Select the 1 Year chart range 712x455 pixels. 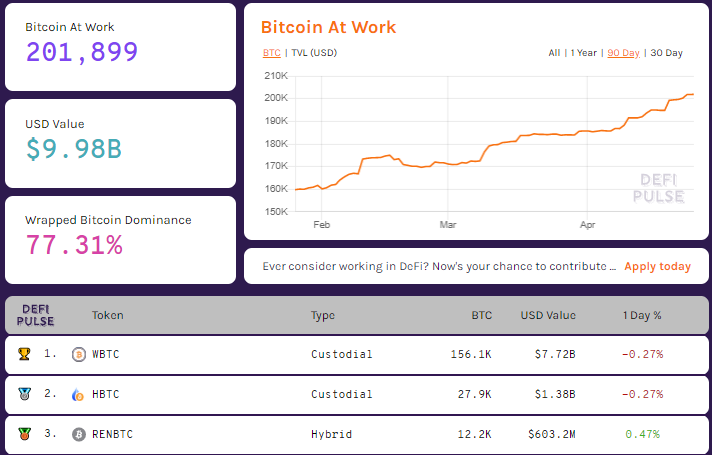click(x=584, y=53)
